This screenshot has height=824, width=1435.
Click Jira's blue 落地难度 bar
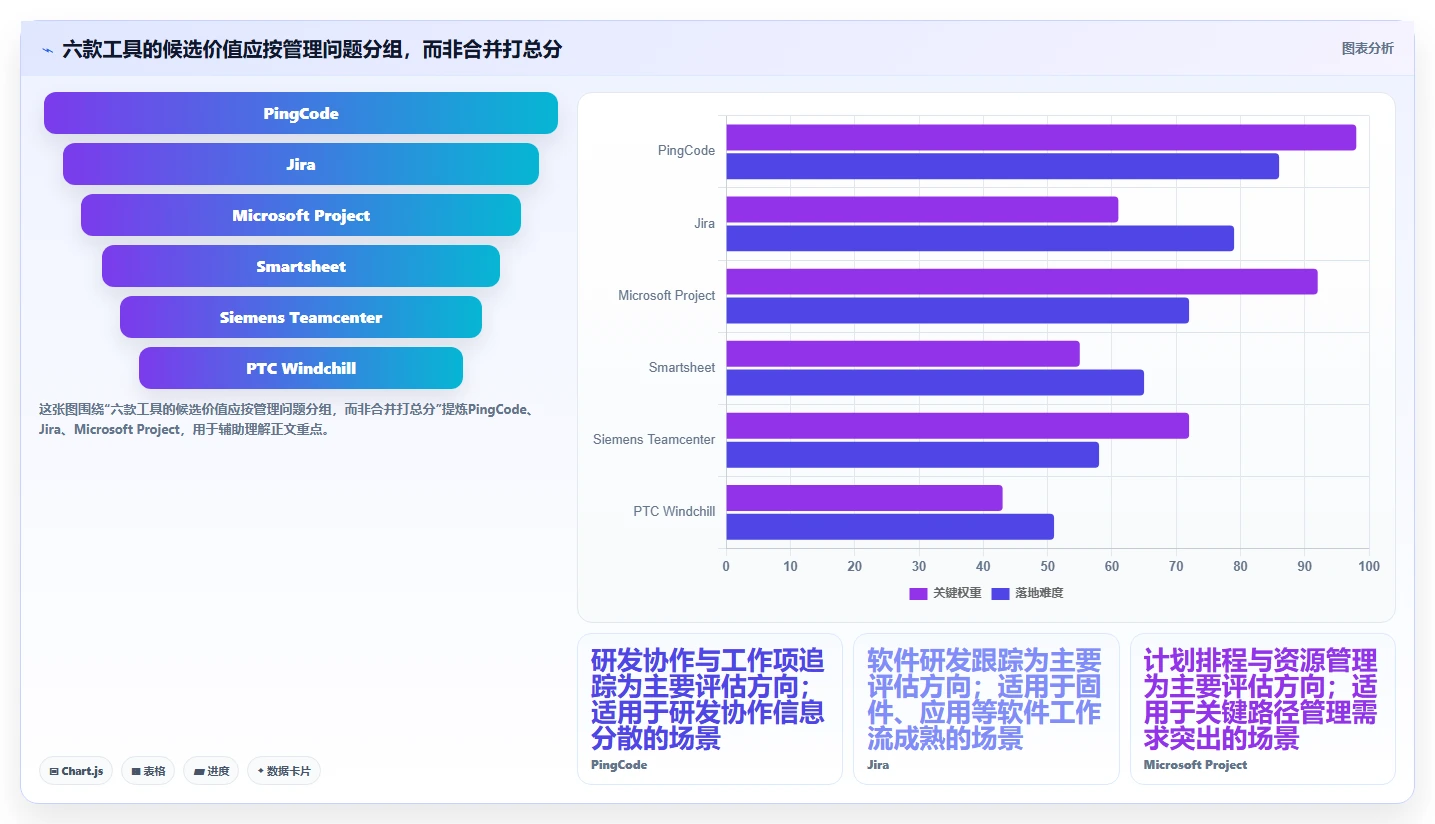[x=980, y=238]
